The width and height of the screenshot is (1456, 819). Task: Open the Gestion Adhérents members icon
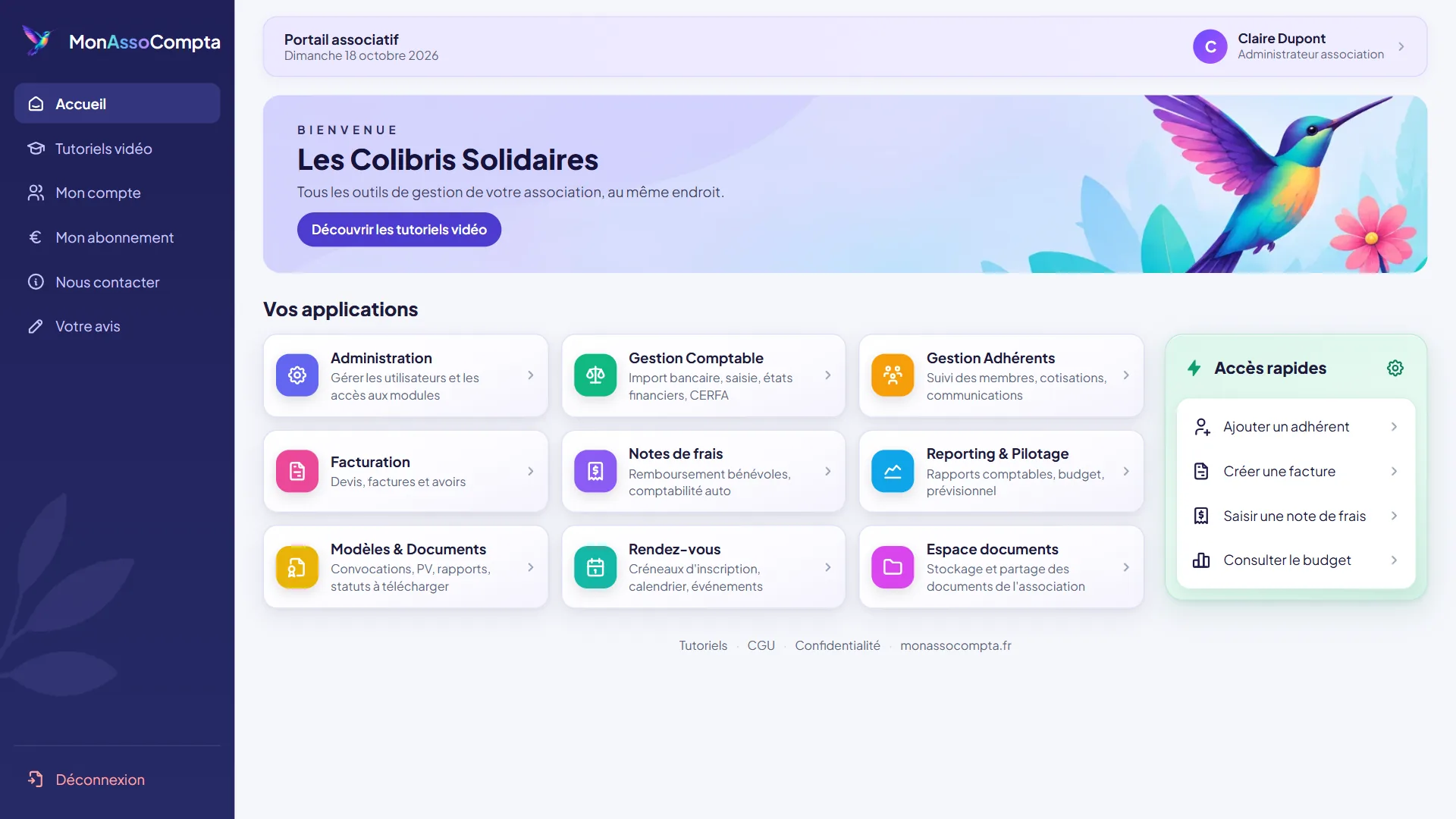point(893,375)
